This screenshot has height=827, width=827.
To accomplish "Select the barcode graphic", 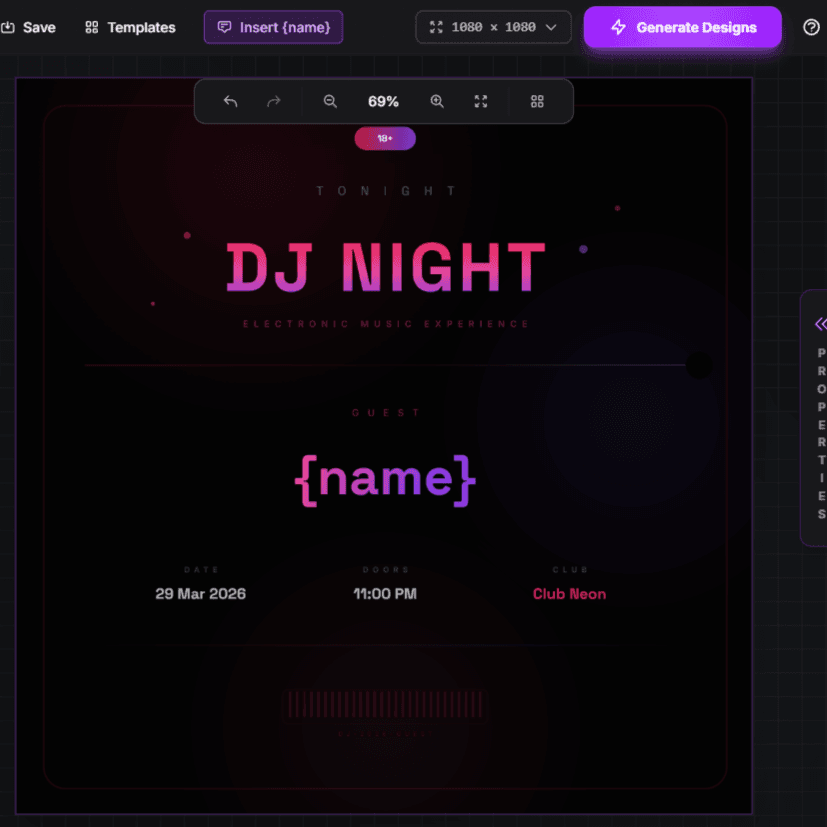I will click(x=386, y=705).
